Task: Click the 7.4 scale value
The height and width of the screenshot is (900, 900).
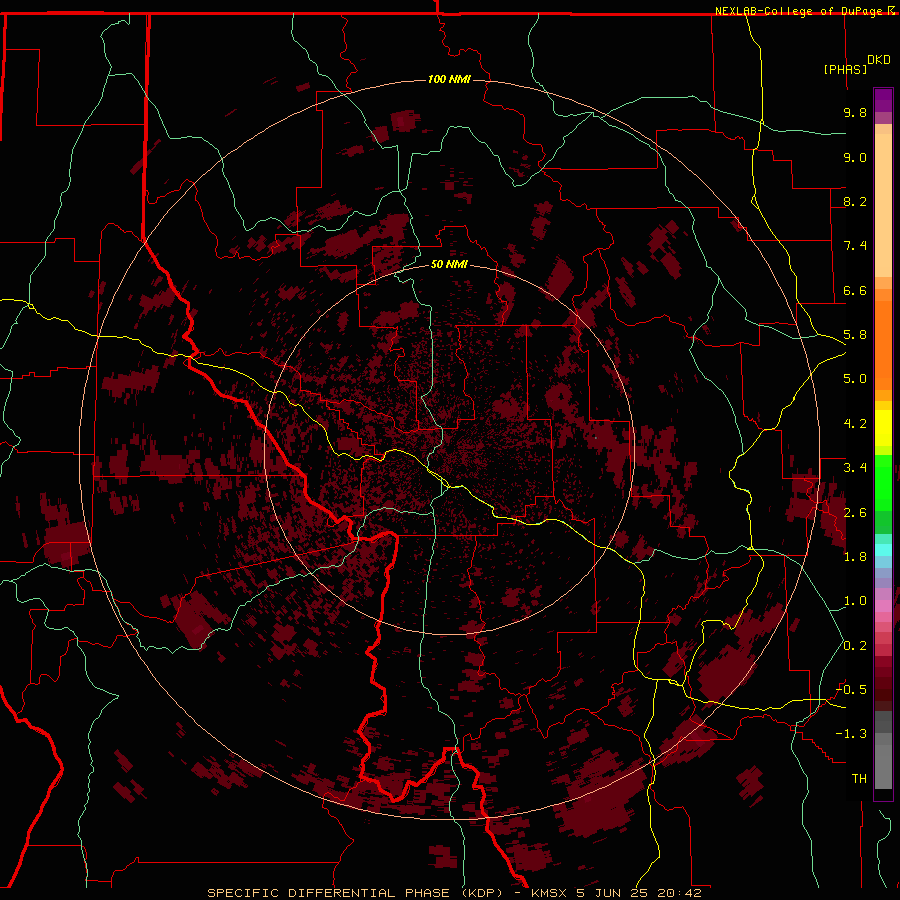Action: (855, 246)
